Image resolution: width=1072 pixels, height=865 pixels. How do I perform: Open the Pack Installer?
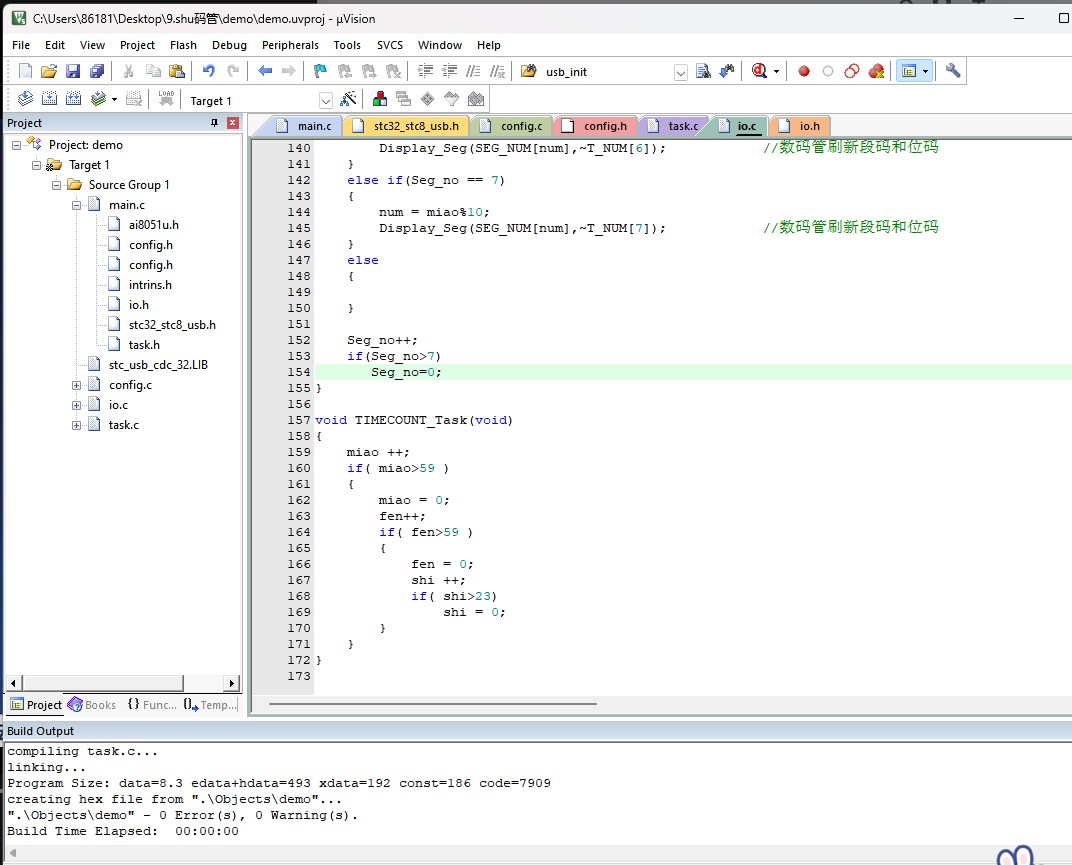coord(476,99)
